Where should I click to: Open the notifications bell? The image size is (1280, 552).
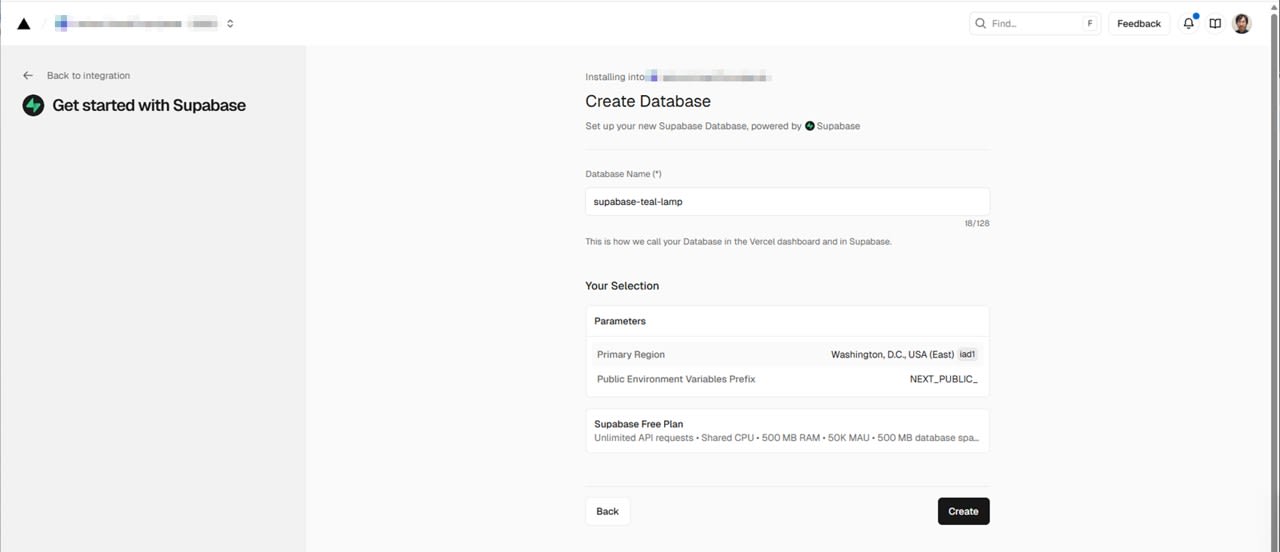pos(1189,23)
